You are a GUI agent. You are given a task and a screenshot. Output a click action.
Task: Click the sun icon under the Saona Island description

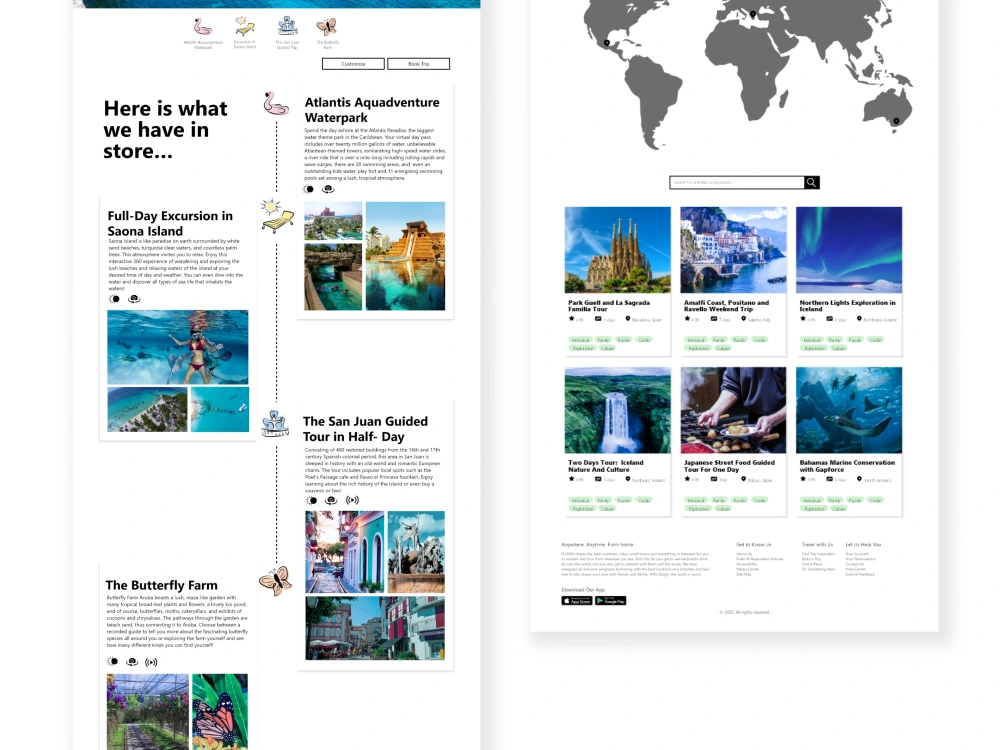point(114,298)
